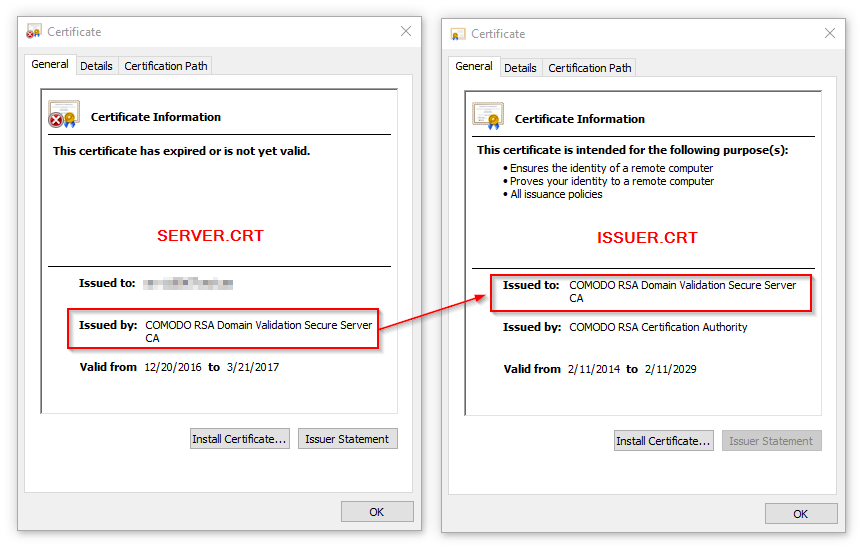Click 'This certificate has expired or is not yet valid.'

click(182, 151)
